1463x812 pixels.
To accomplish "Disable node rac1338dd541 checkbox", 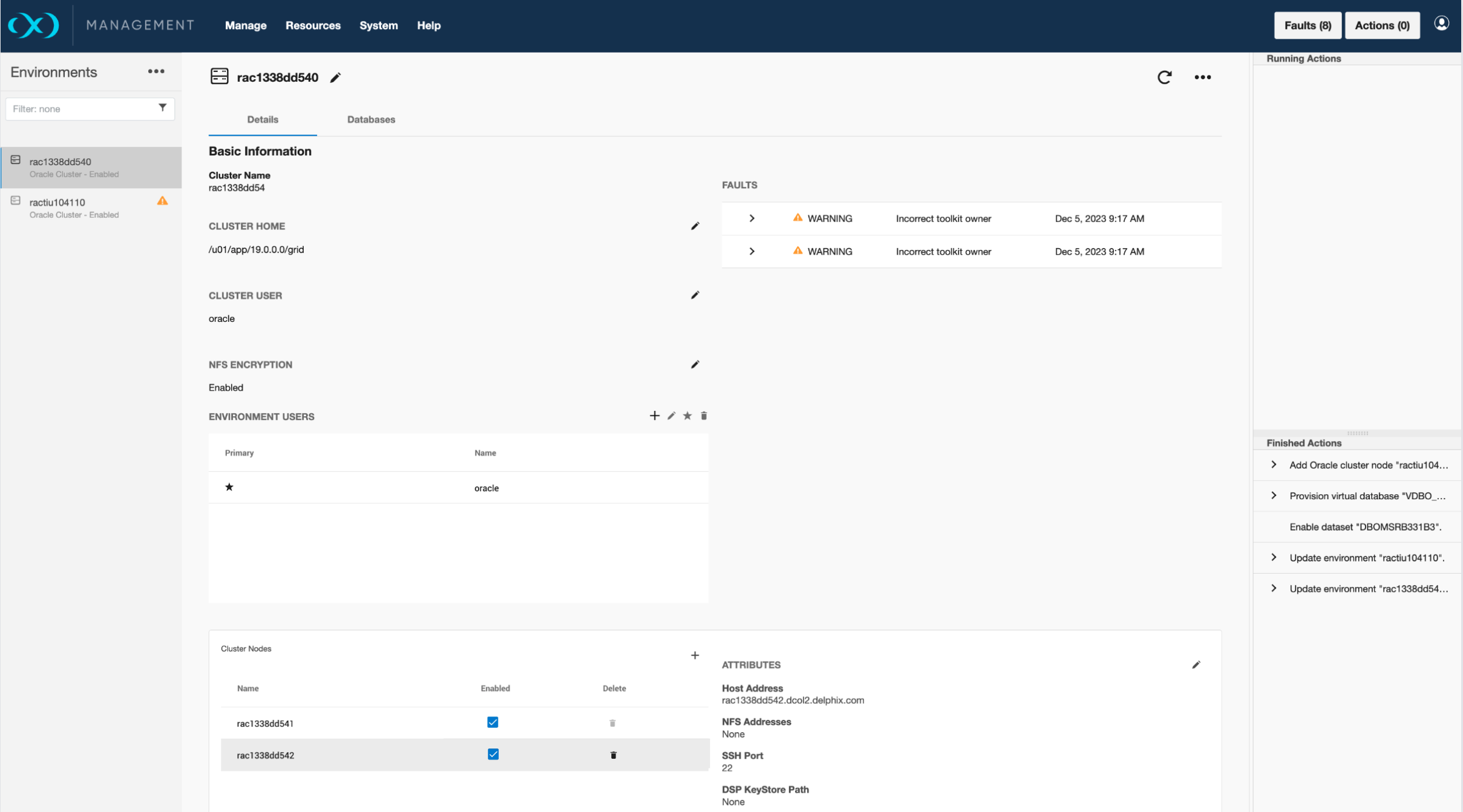I will tap(493, 722).
